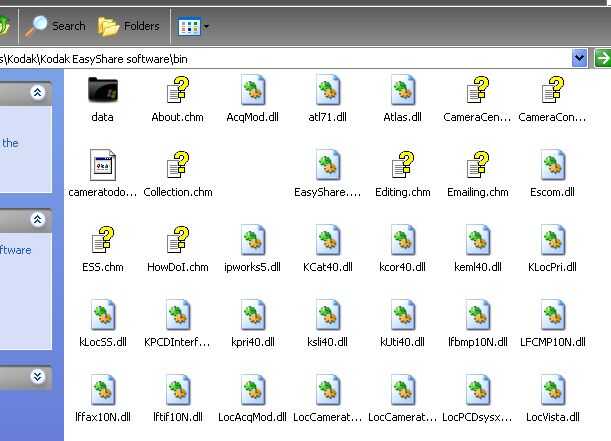
Task: Select the lftif10N.dll file icon
Action: click(178, 390)
